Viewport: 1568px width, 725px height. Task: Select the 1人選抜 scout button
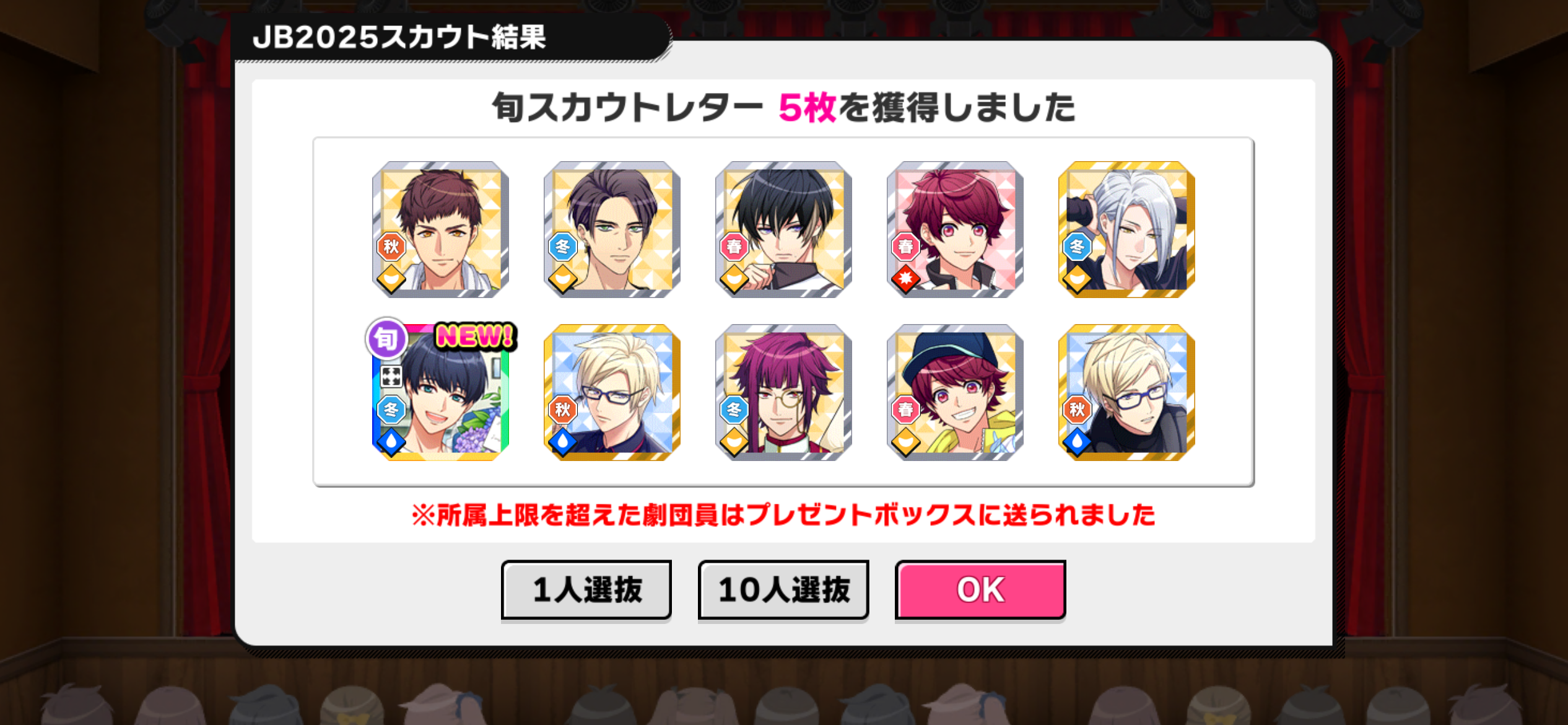[x=586, y=589]
